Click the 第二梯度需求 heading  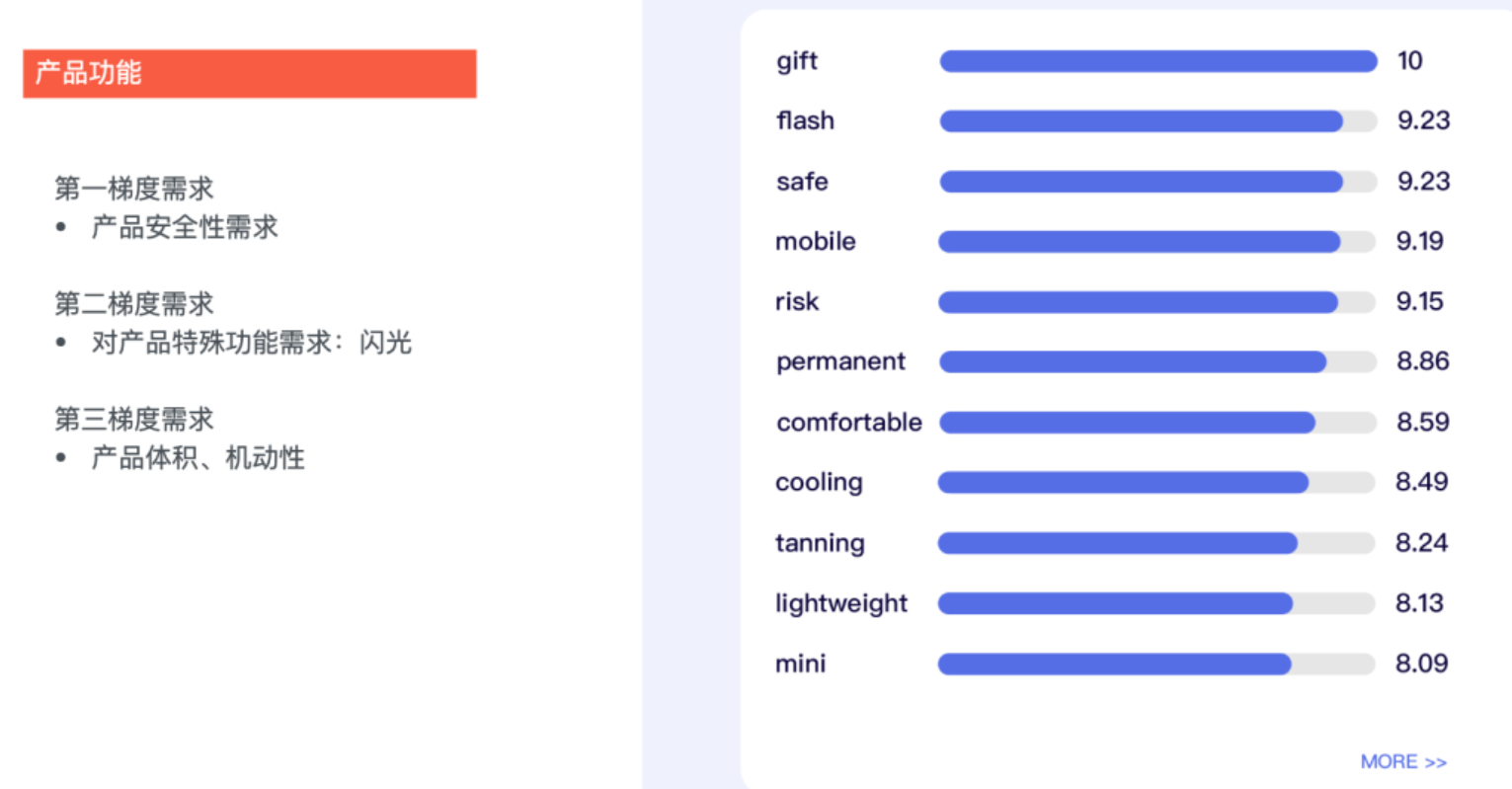[x=134, y=303]
